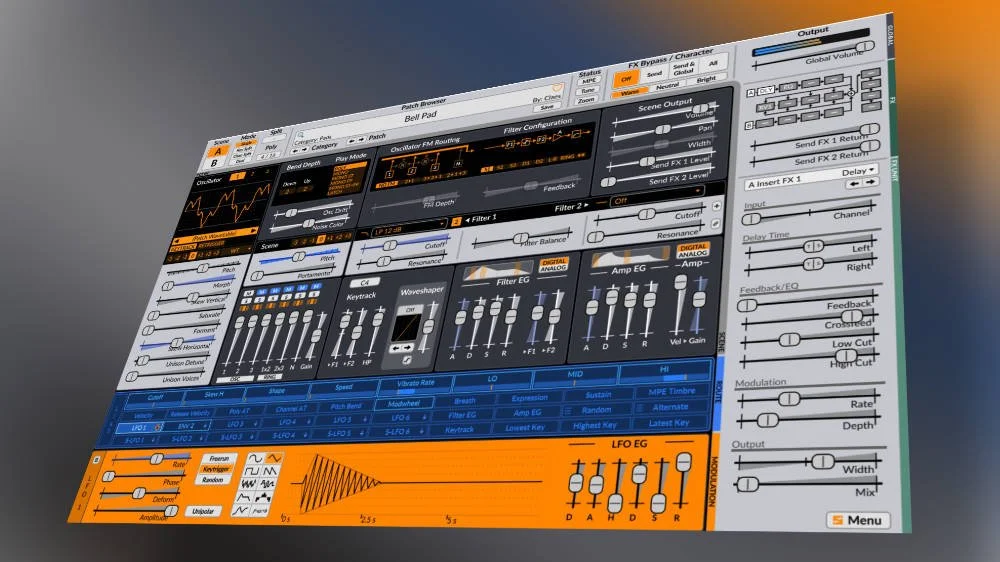Choose the Warm character option
Image resolution: width=1000 pixels, height=562 pixels.
click(629, 92)
